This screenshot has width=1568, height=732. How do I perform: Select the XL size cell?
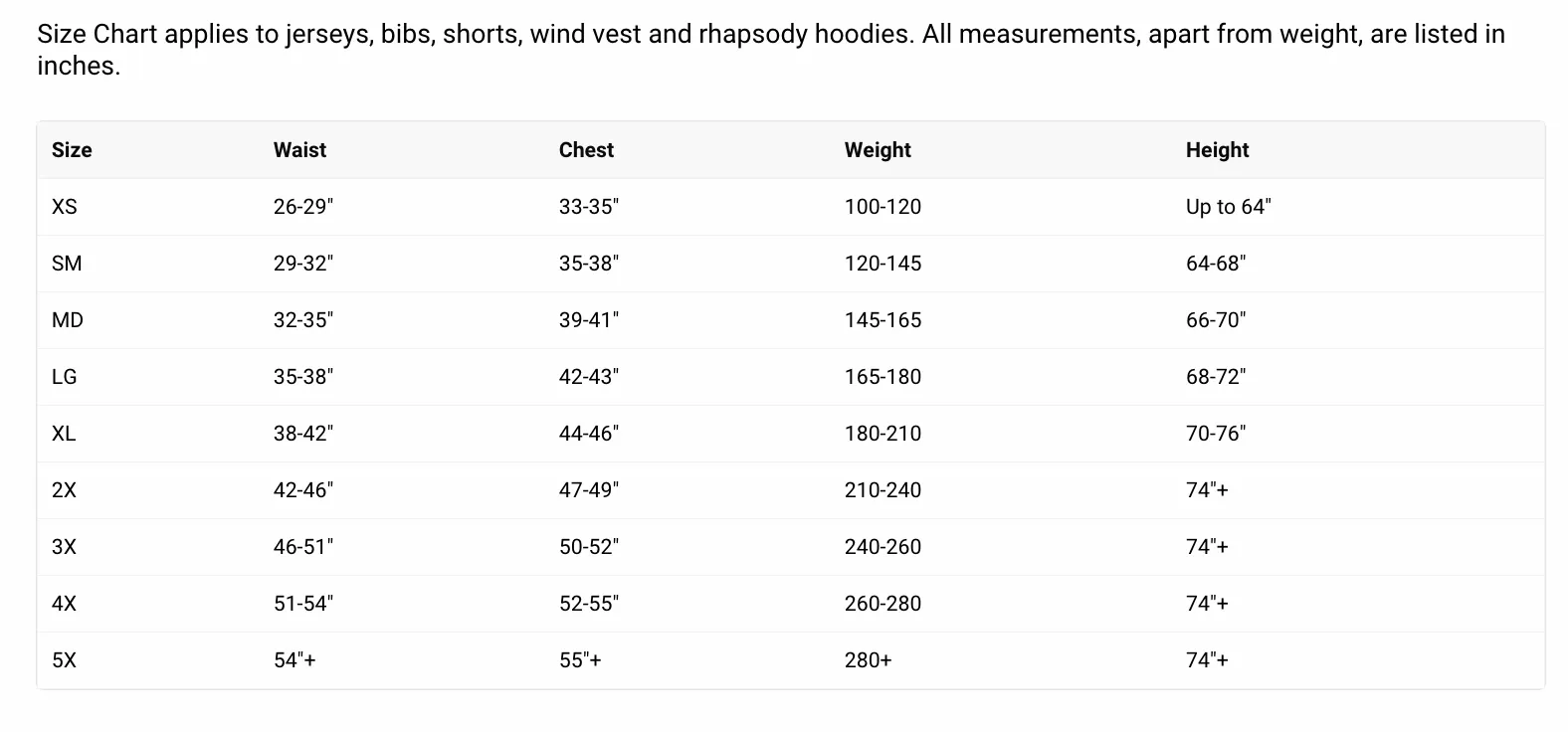tap(64, 434)
